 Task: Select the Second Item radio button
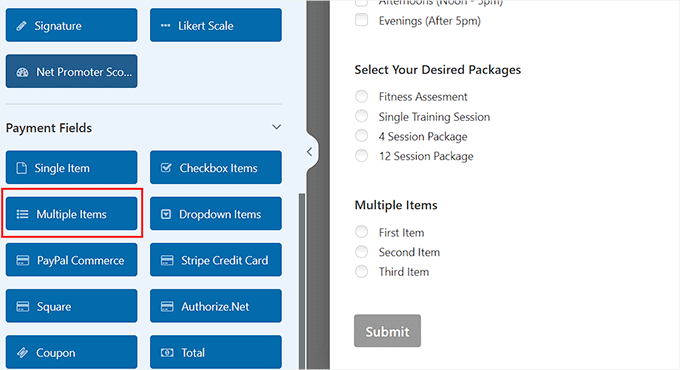(361, 252)
